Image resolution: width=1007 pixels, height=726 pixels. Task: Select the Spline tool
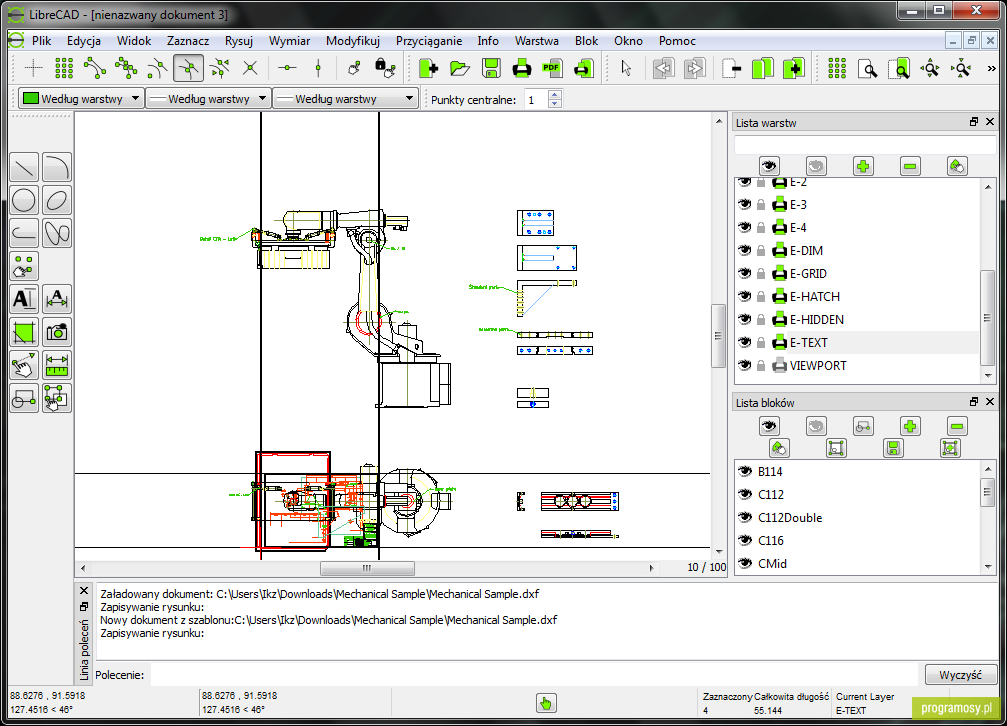pyautogui.click(x=57, y=233)
